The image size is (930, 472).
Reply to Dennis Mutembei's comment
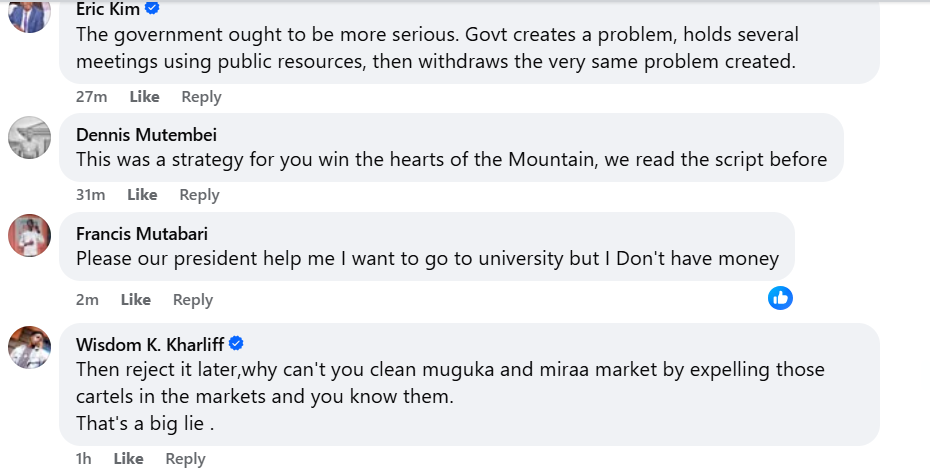click(199, 195)
